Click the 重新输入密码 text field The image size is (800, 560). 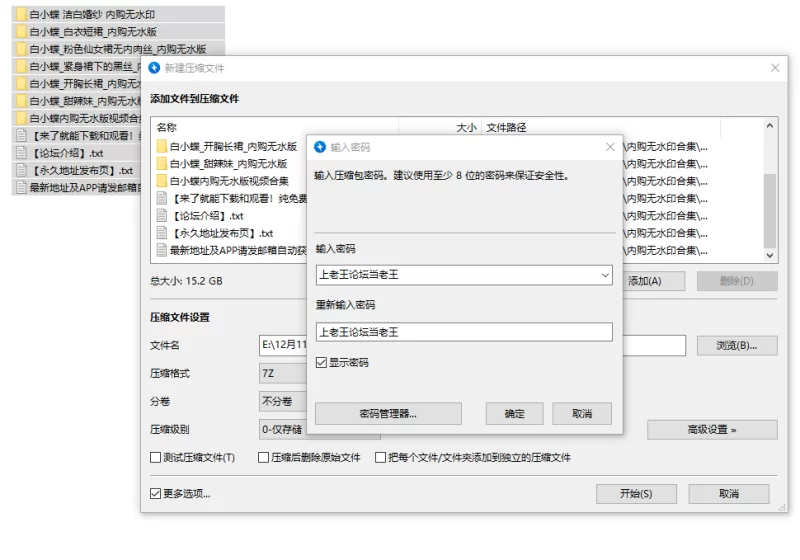click(x=464, y=332)
